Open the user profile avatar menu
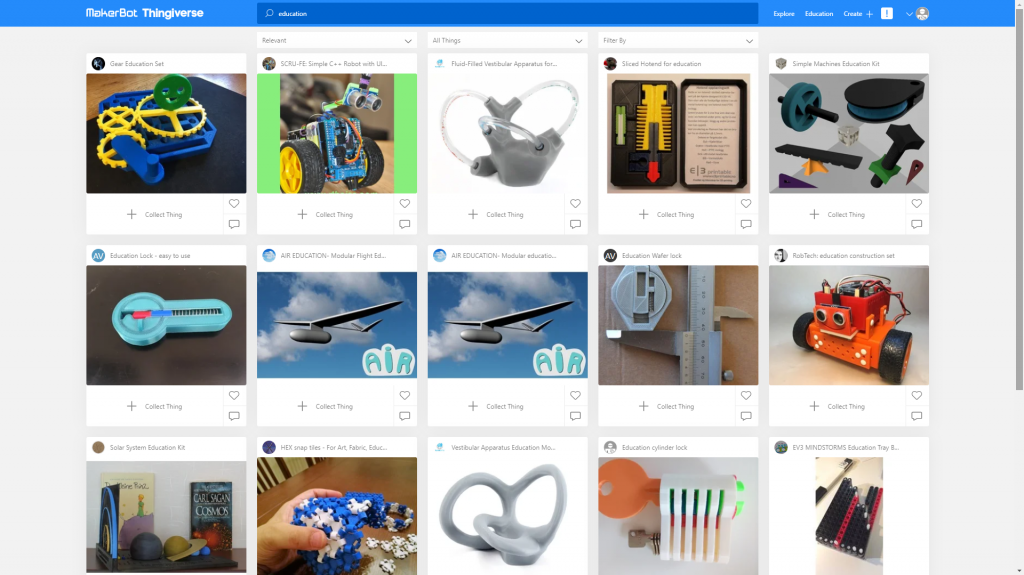This screenshot has width=1024, height=575. click(x=922, y=14)
